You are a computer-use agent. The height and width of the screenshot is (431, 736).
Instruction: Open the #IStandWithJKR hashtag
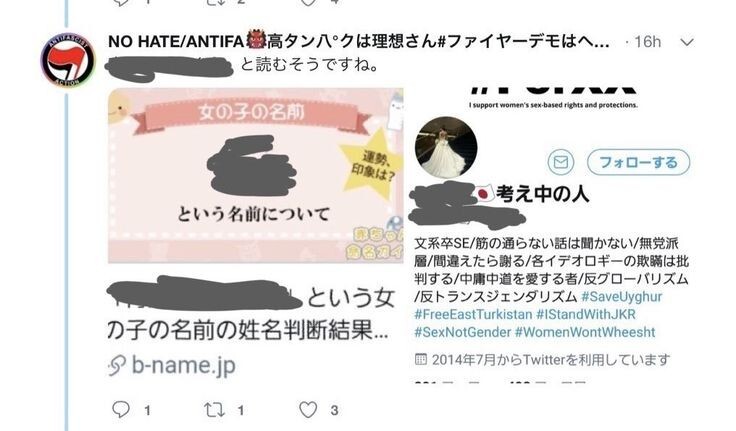586,314
